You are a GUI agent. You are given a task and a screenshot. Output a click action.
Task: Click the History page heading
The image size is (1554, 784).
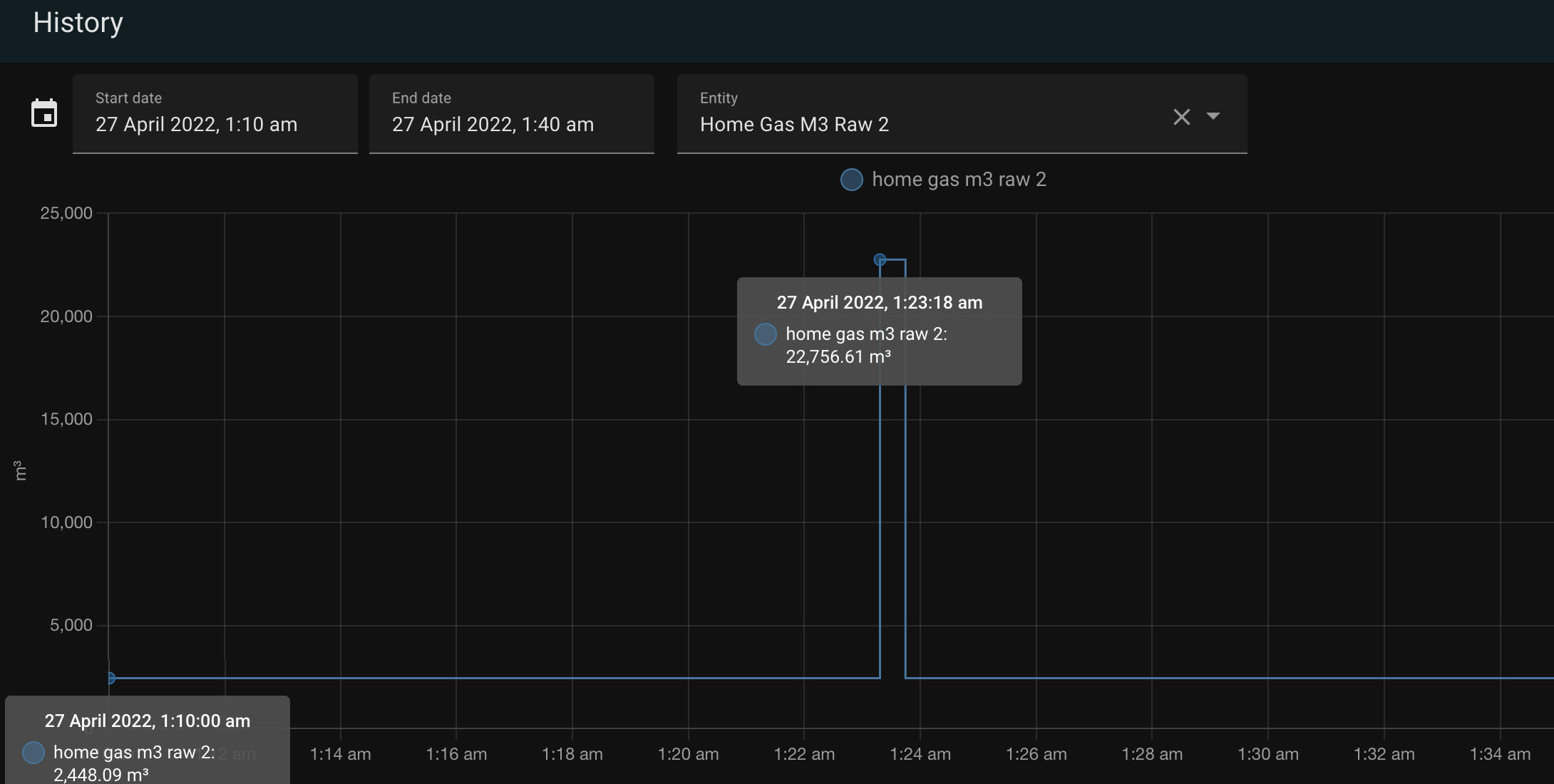pyautogui.click(x=78, y=23)
